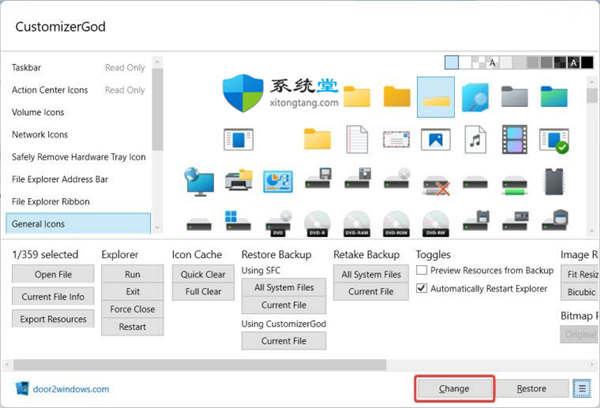Viewport: 600px width, 408px height.
Task: Select the DVD-ROM disc icon
Action: pyautogui.click(x=396, y=224)
